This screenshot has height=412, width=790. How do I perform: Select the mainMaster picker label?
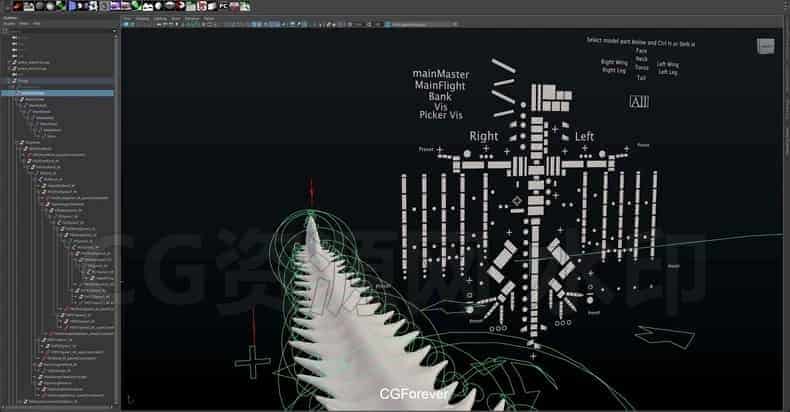coord(440,74)
